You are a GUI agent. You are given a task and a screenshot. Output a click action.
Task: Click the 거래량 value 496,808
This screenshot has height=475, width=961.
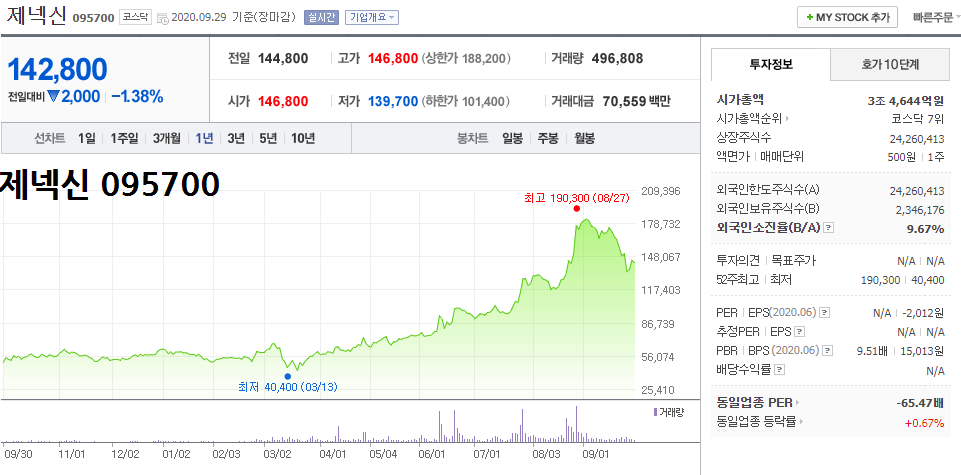(x=618, y=59)
